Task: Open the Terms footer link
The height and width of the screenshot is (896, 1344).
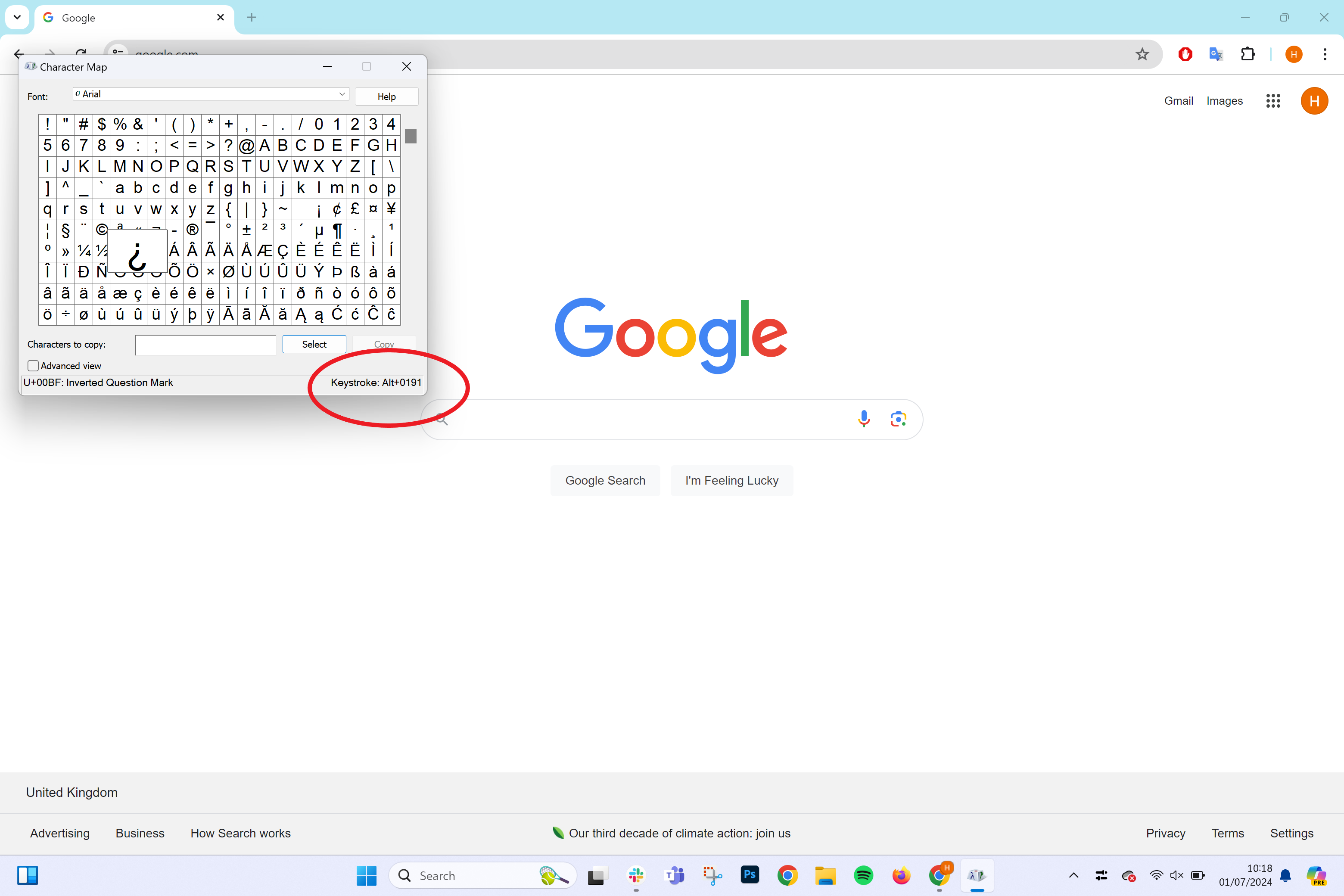Action: [1227, 833]
